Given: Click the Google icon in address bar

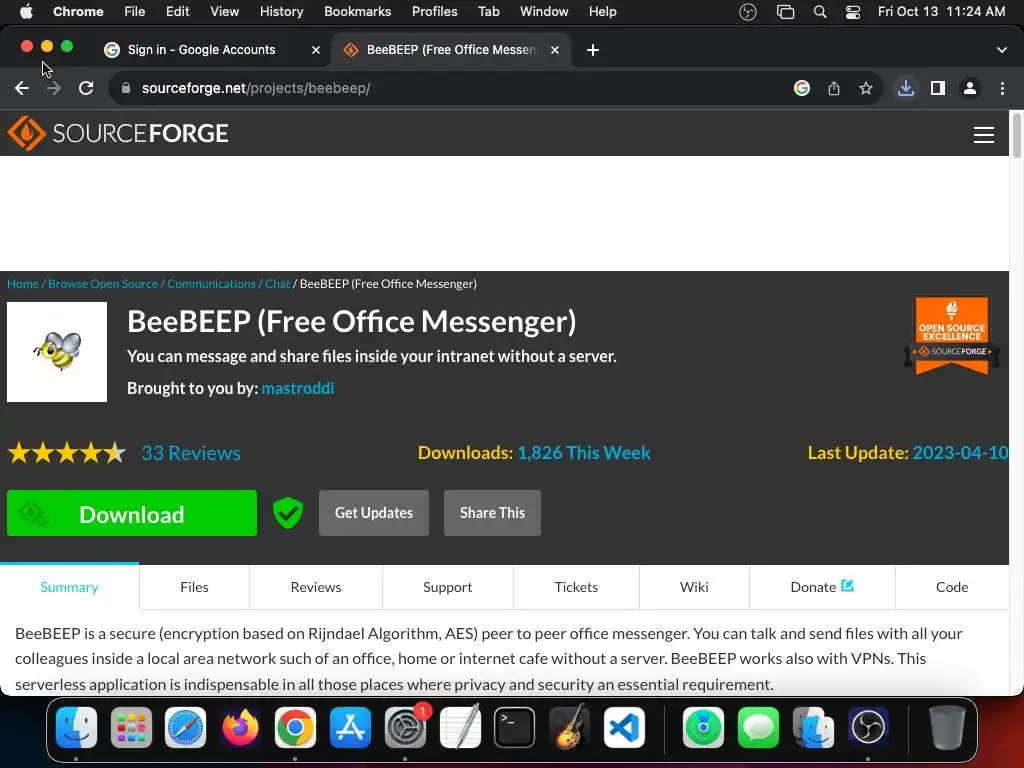Looking at the screenshot, I should click(802, 88).
